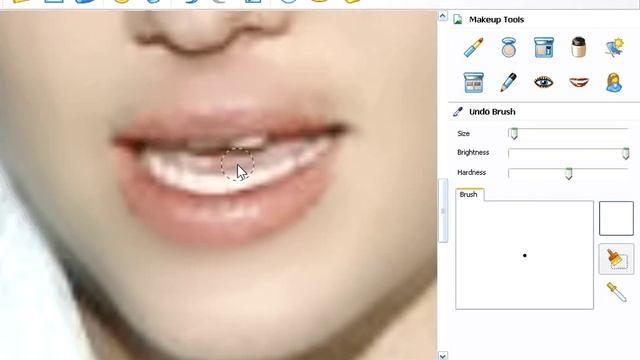
Task: Click the canvas scroll-up arrow
Action: tap(443, 16)
